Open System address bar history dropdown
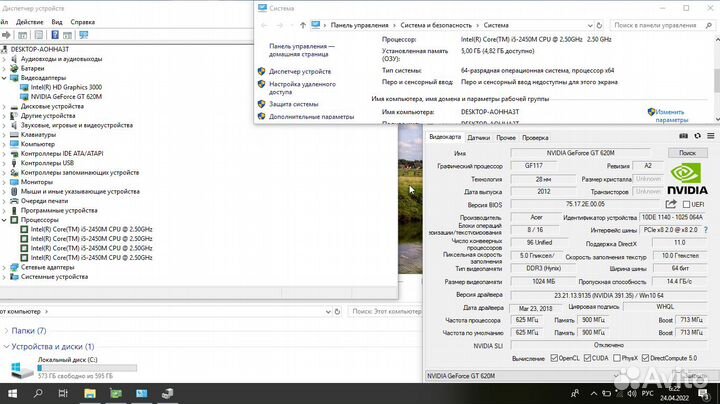This screenshot has height=404, width=720. (x=590, y=25)
